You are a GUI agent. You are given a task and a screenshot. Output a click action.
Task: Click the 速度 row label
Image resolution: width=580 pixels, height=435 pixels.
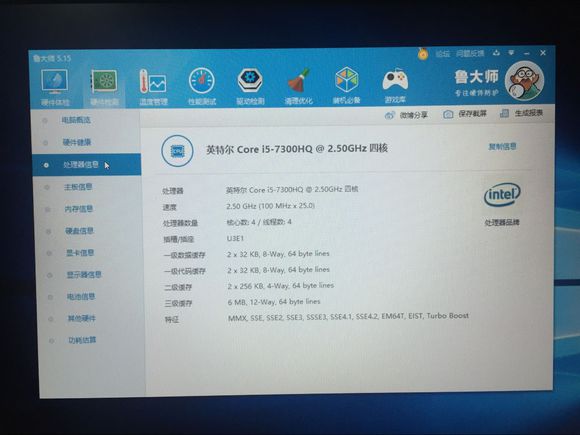tap(169, 207)
